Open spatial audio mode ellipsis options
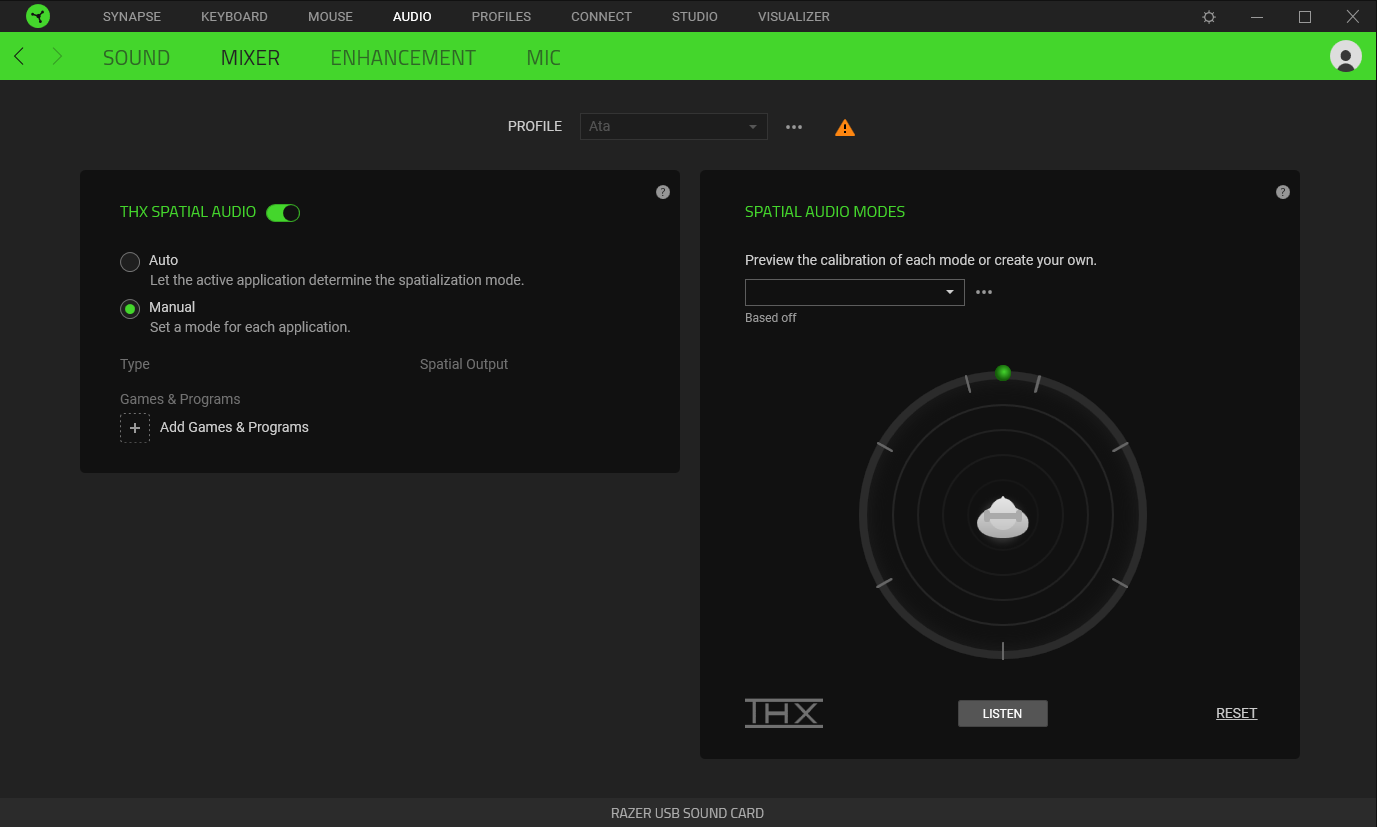 984,292
